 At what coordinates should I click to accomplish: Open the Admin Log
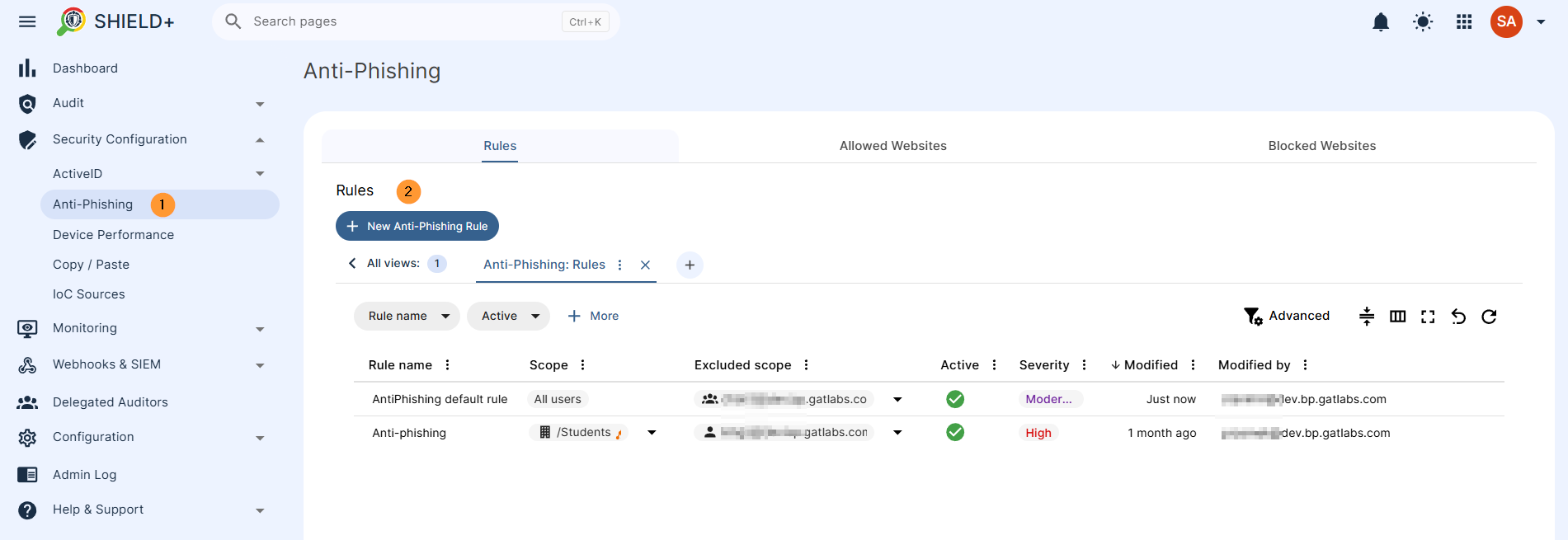pos(84,475)
